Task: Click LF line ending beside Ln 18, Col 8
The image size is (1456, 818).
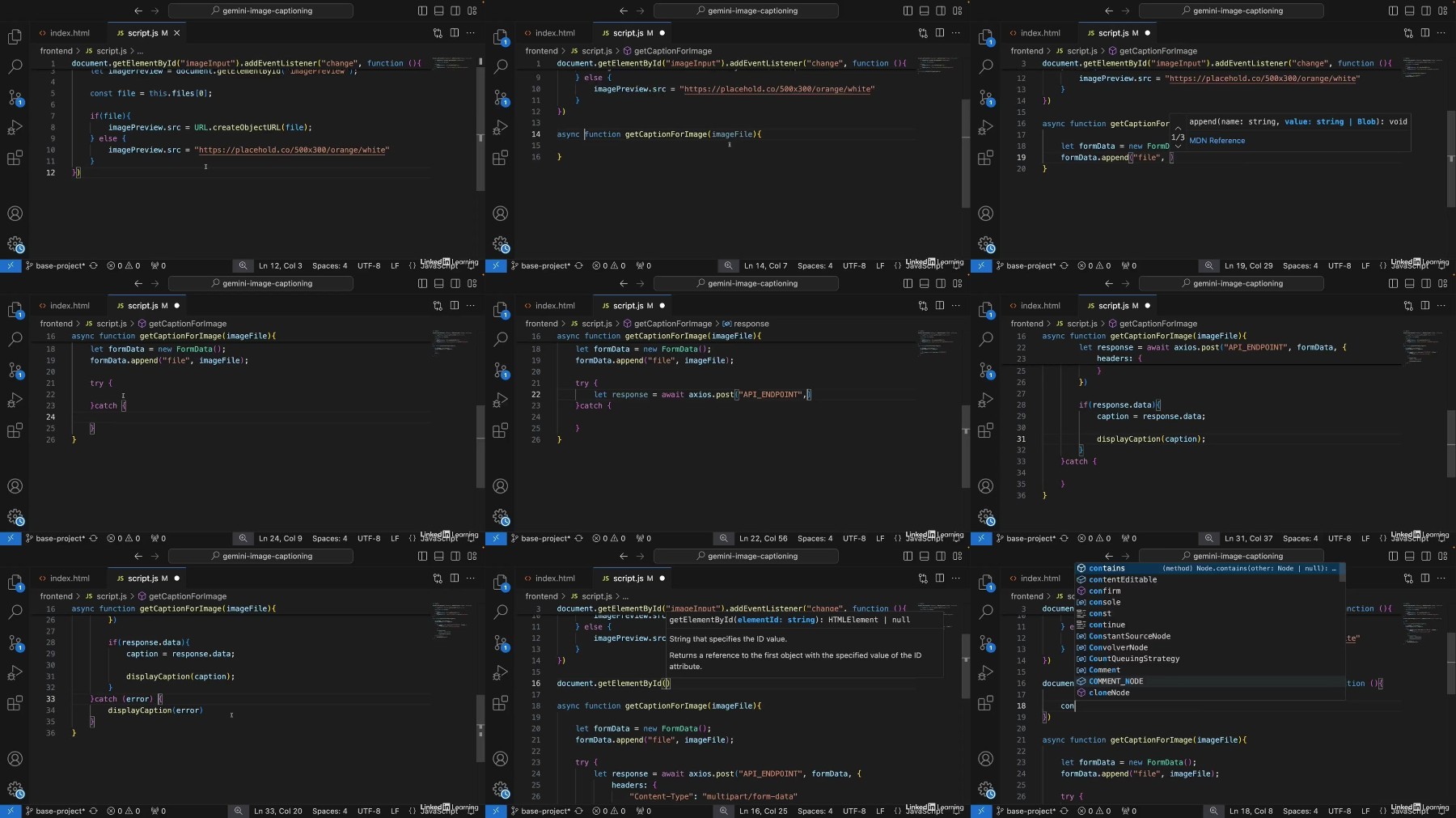Action: [x=1365, y=811]
